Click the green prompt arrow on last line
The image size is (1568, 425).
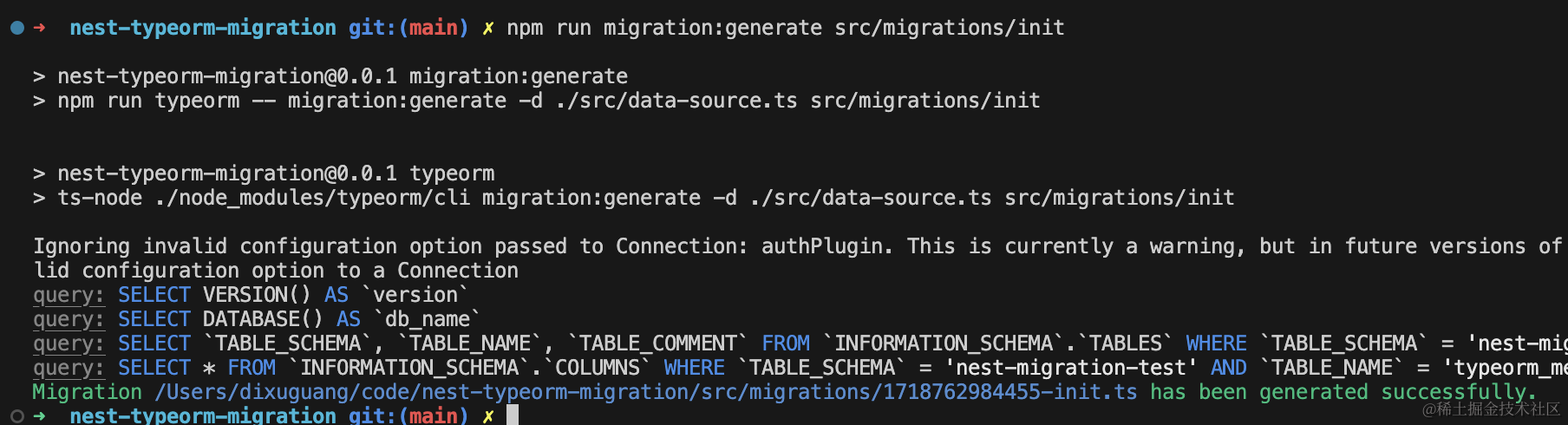[x=39, y=416]
